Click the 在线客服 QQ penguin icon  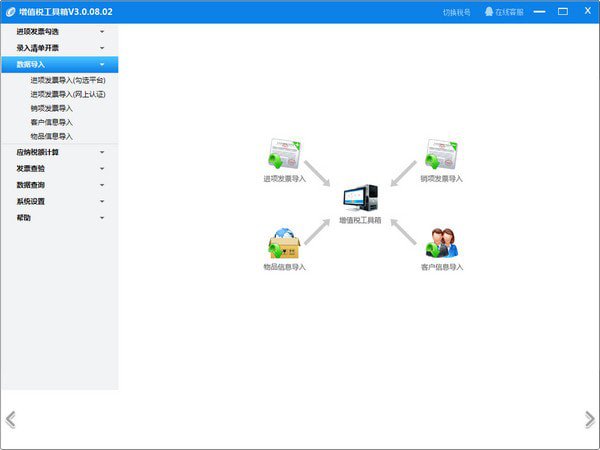coord(489,12)
